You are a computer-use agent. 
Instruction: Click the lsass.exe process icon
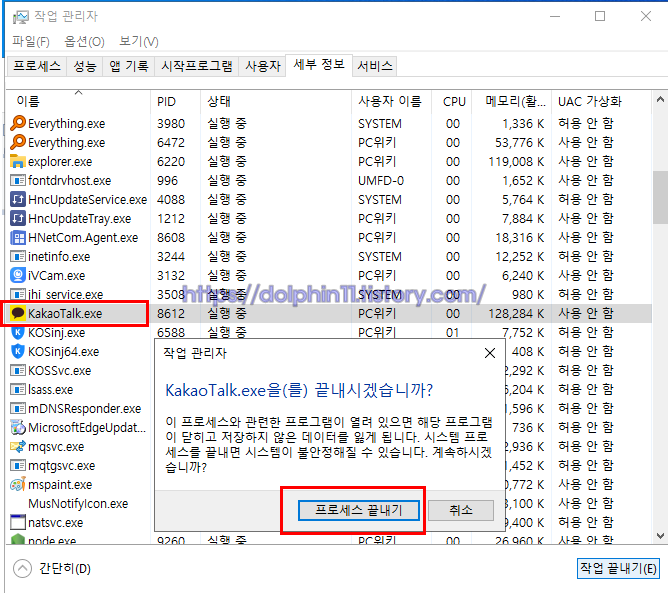[x=17, y=389]
